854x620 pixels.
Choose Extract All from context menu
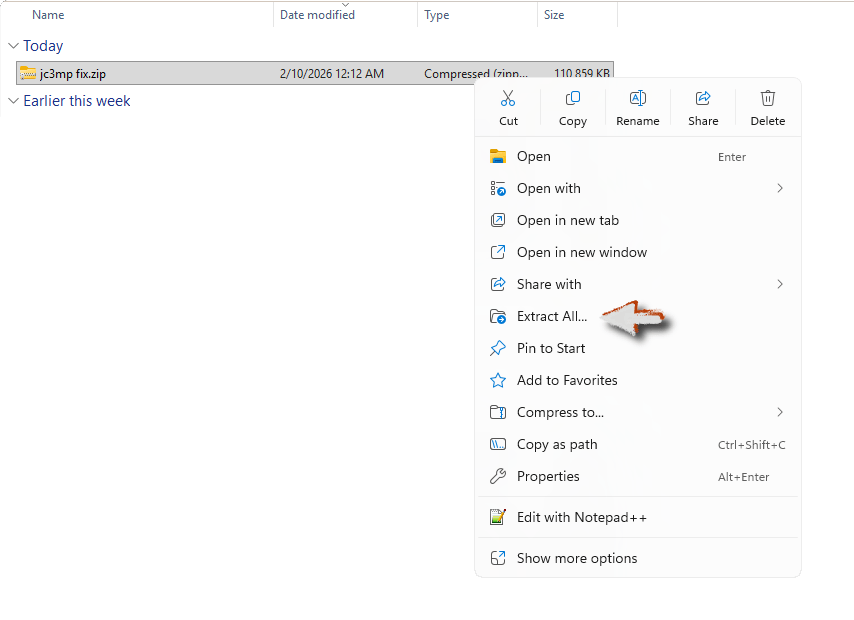click(x=552, y=316)
